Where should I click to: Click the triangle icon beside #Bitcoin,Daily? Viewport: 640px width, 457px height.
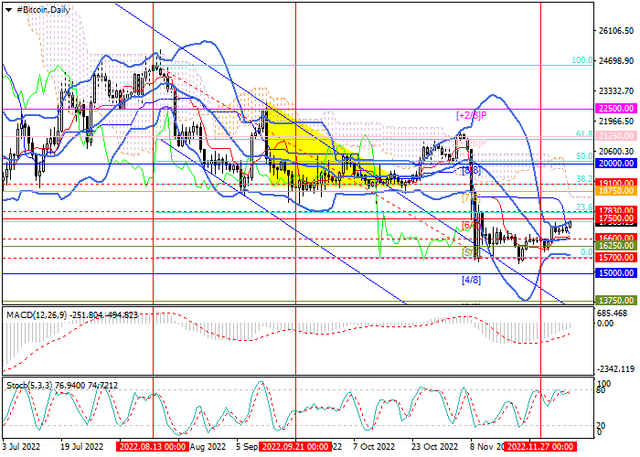click(x=6, y=6)
